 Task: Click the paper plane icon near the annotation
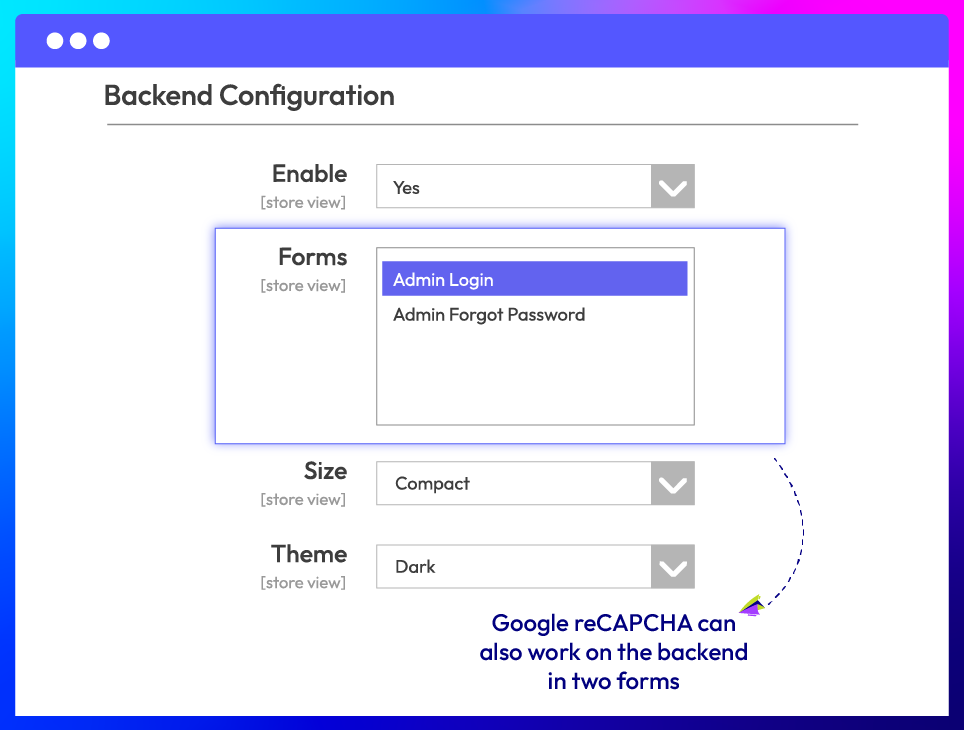click(x=751, y=605)
